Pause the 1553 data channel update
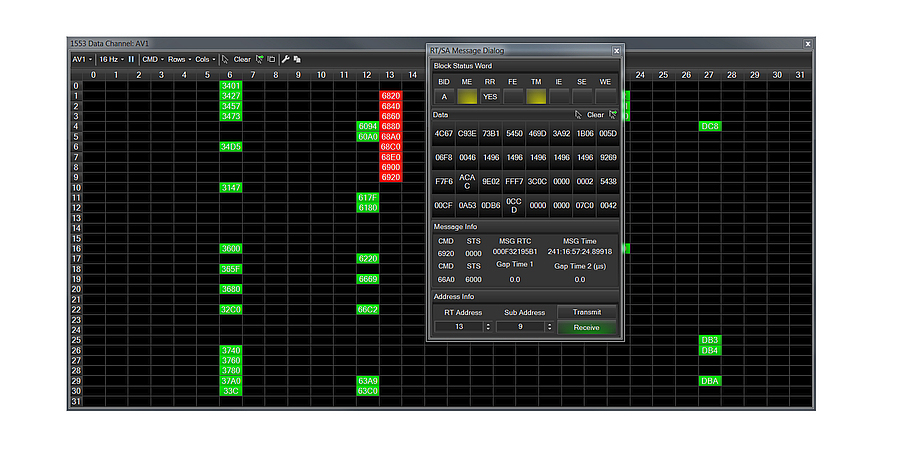This screenshot has height=450, width=900. click(131, 59)
